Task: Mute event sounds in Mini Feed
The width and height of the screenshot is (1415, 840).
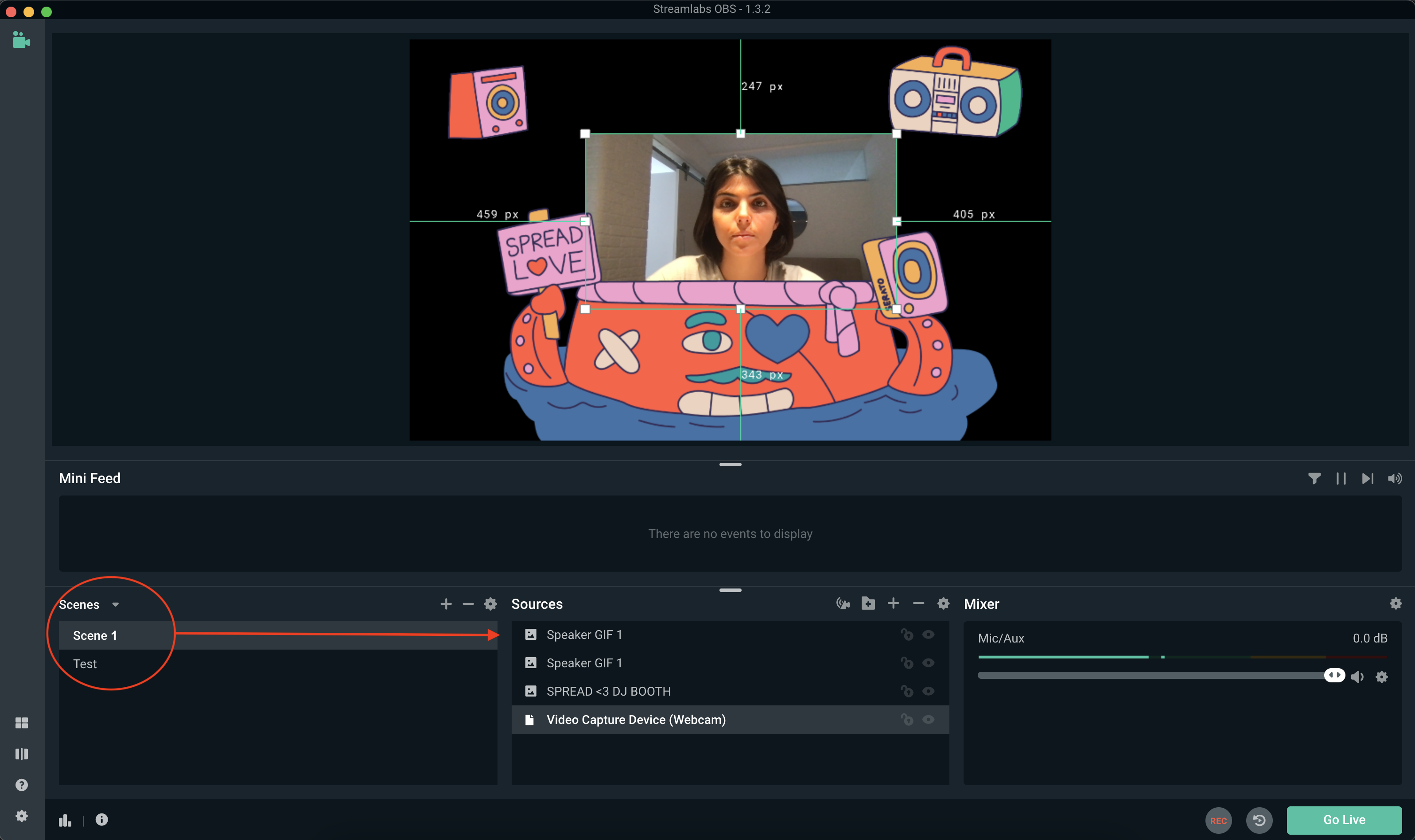Action: coord(1395,479)
